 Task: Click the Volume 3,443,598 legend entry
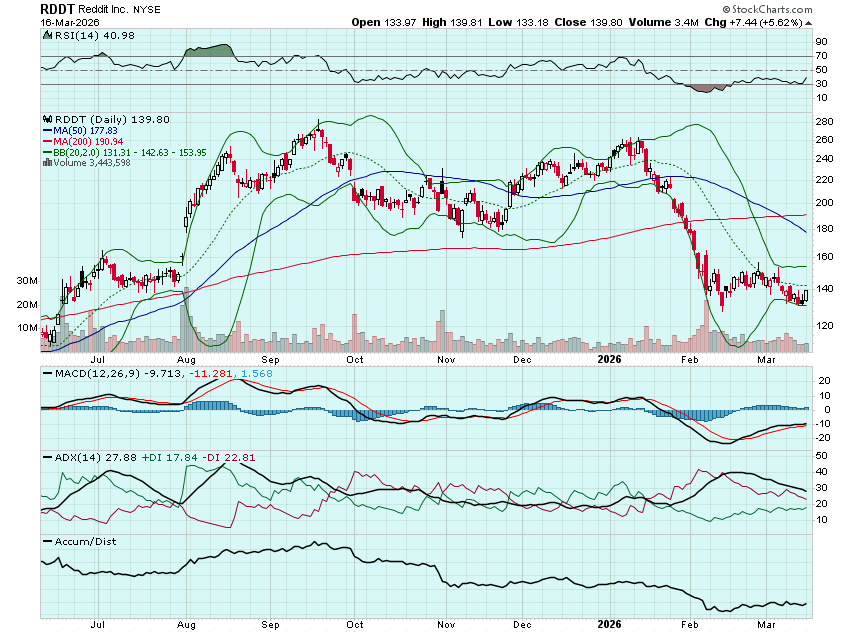point(92,163)
